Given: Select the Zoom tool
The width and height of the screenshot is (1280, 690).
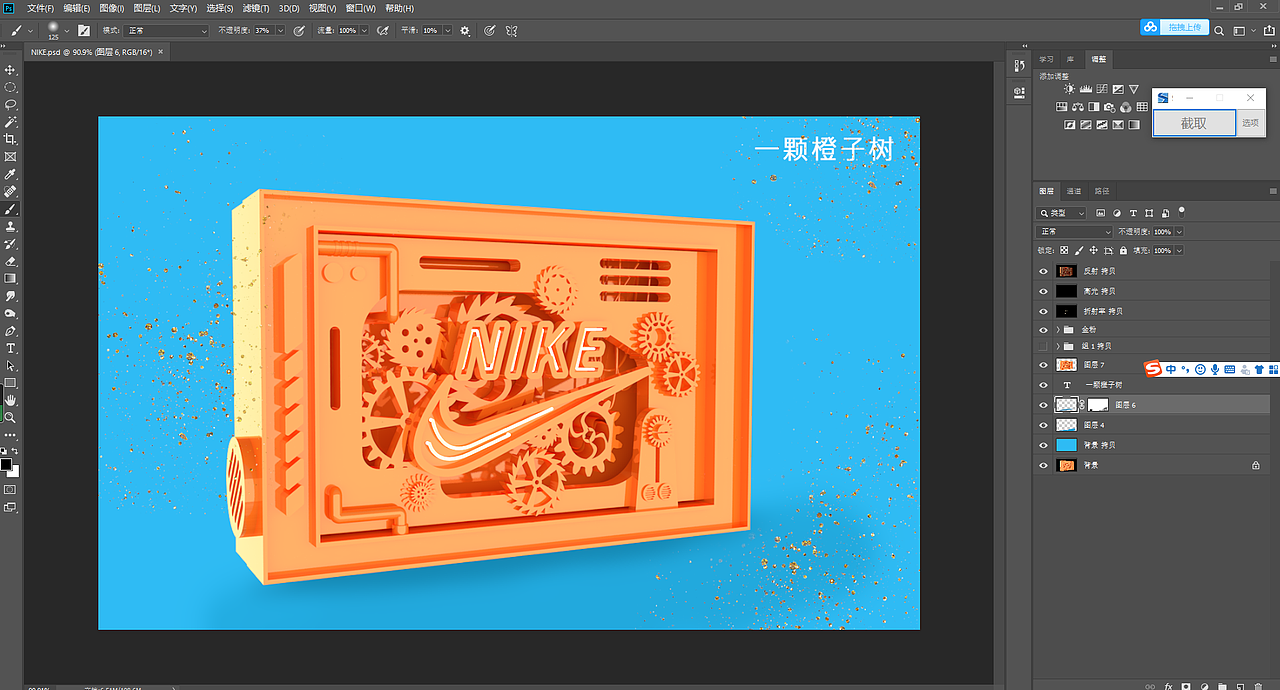Looking at the screenshot, I should 11,417.
